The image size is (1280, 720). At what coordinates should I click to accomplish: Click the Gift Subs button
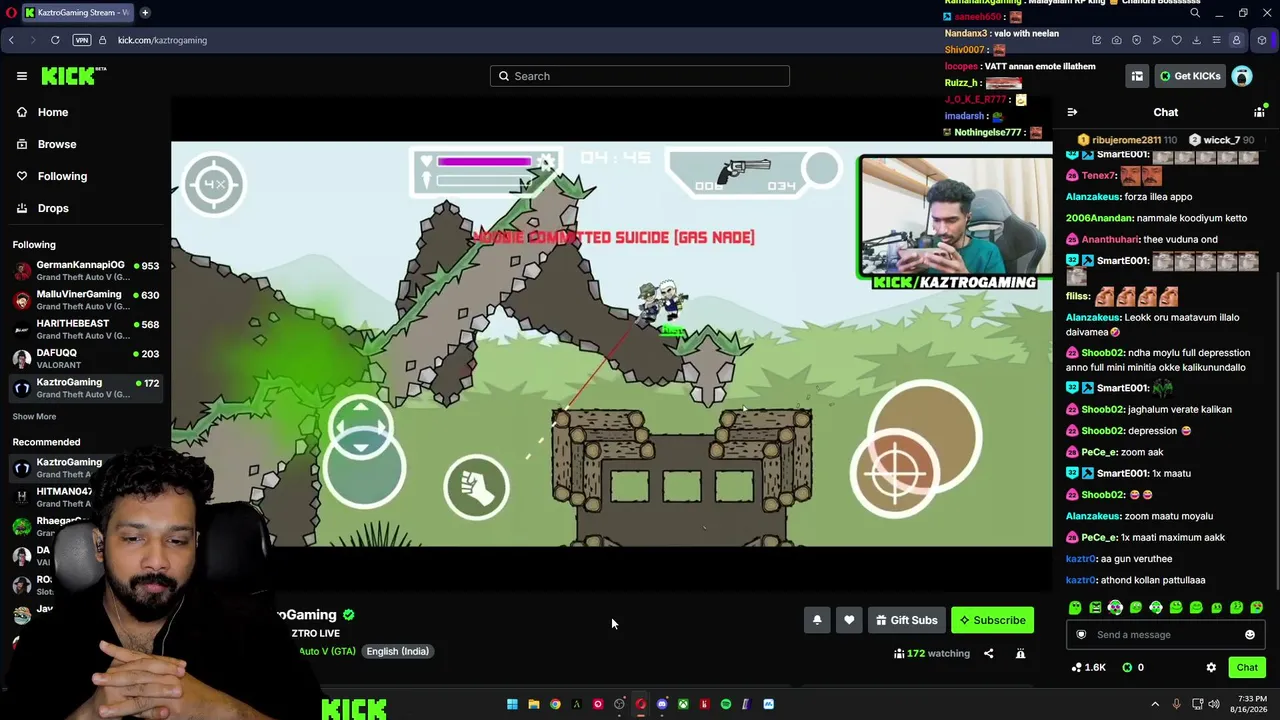click(906, 620)
